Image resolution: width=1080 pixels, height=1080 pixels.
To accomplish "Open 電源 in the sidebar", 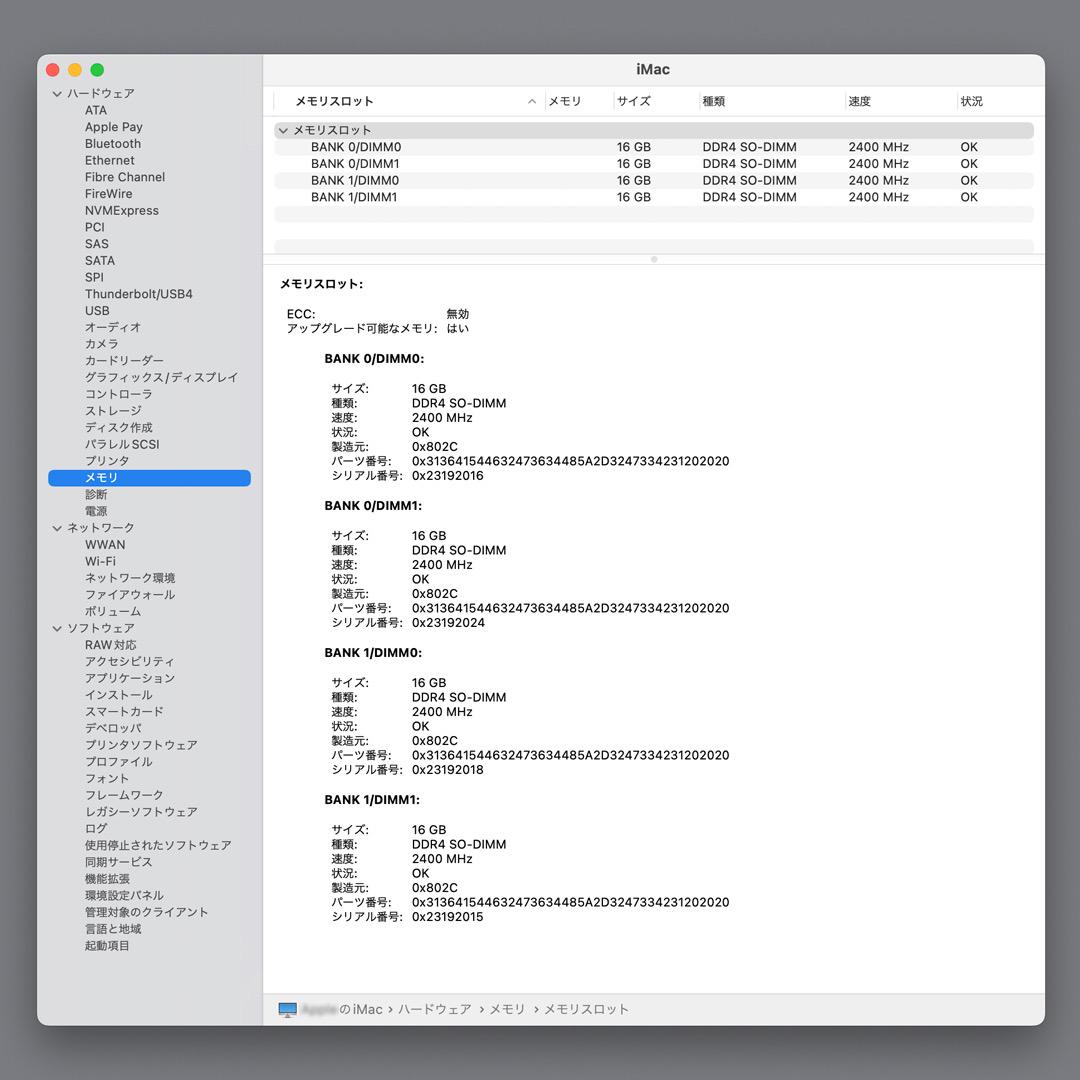I will click(x=96, y=511).
